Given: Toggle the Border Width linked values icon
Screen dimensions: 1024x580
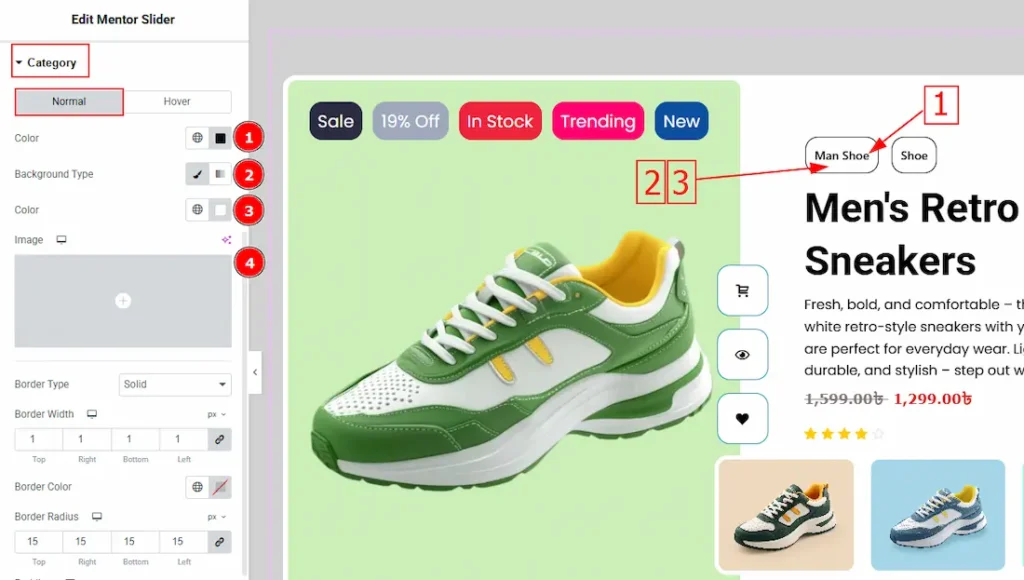Looking at the screenshot, I should [x=220, y=439].
